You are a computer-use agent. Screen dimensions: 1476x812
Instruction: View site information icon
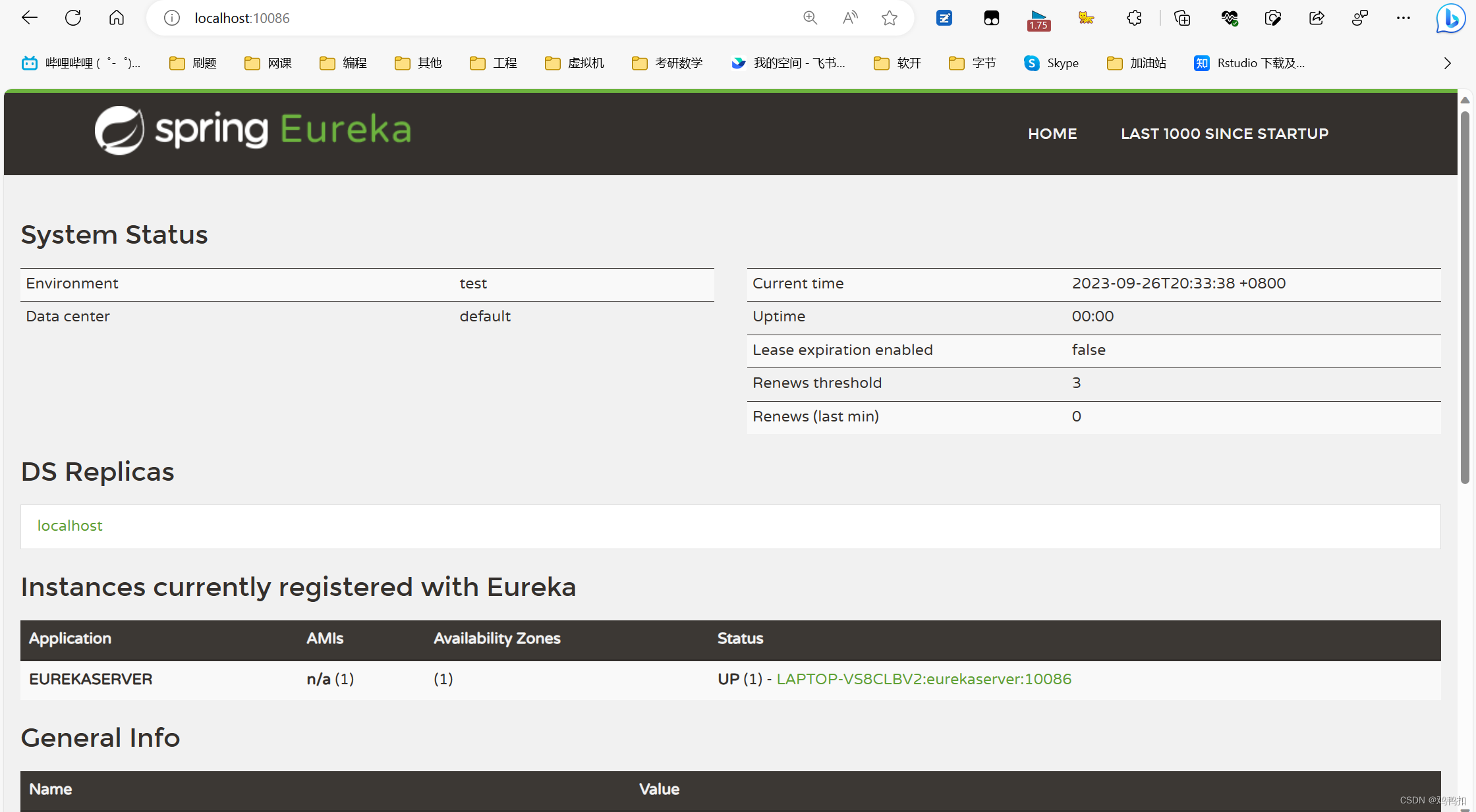click(x=172, y=18)
